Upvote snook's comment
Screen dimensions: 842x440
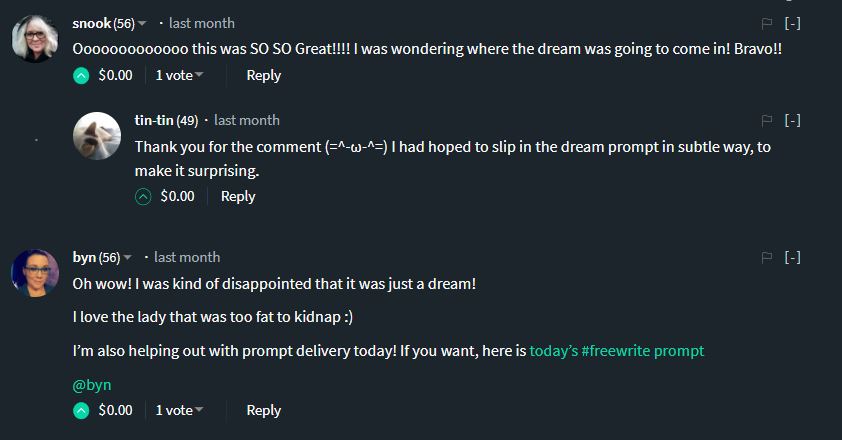pyautogui.click(x=81, y=75)
